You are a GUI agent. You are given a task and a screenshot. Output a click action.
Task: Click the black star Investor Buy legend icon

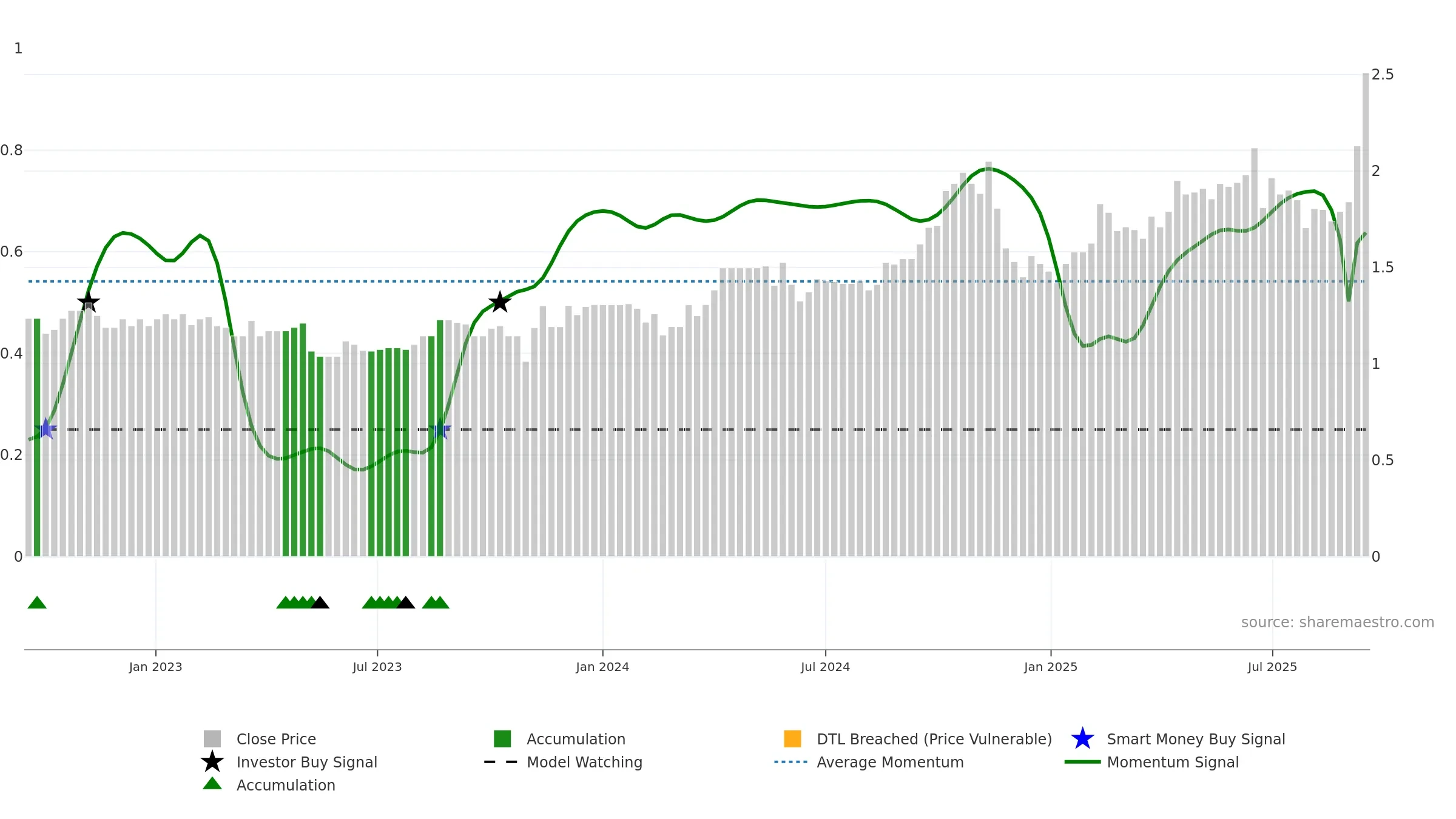pyautogui.click(x=212, y=762)
